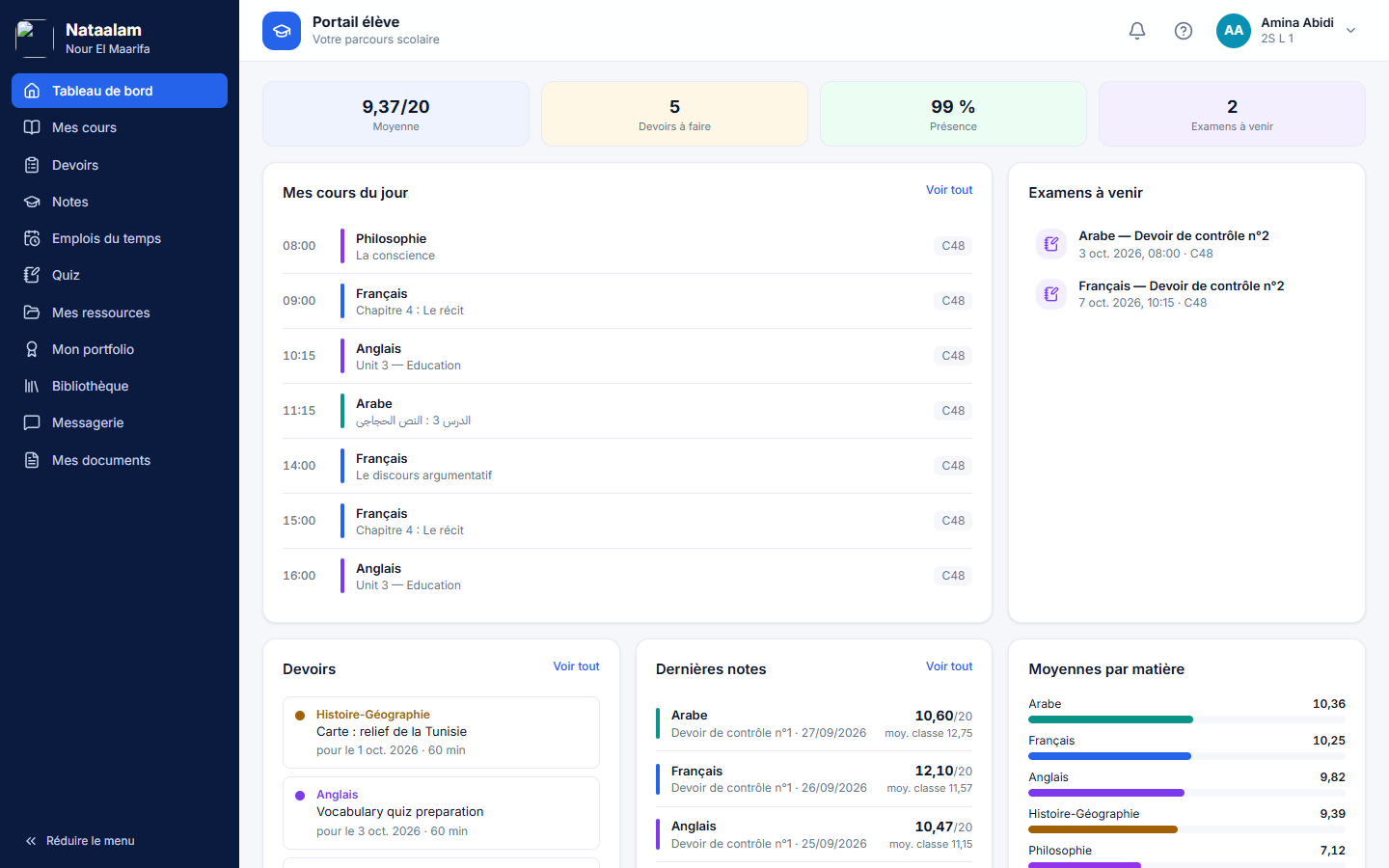
Task: Select the 15:00 Français course row
Action: pyautogui.click(x=627, y=521)
